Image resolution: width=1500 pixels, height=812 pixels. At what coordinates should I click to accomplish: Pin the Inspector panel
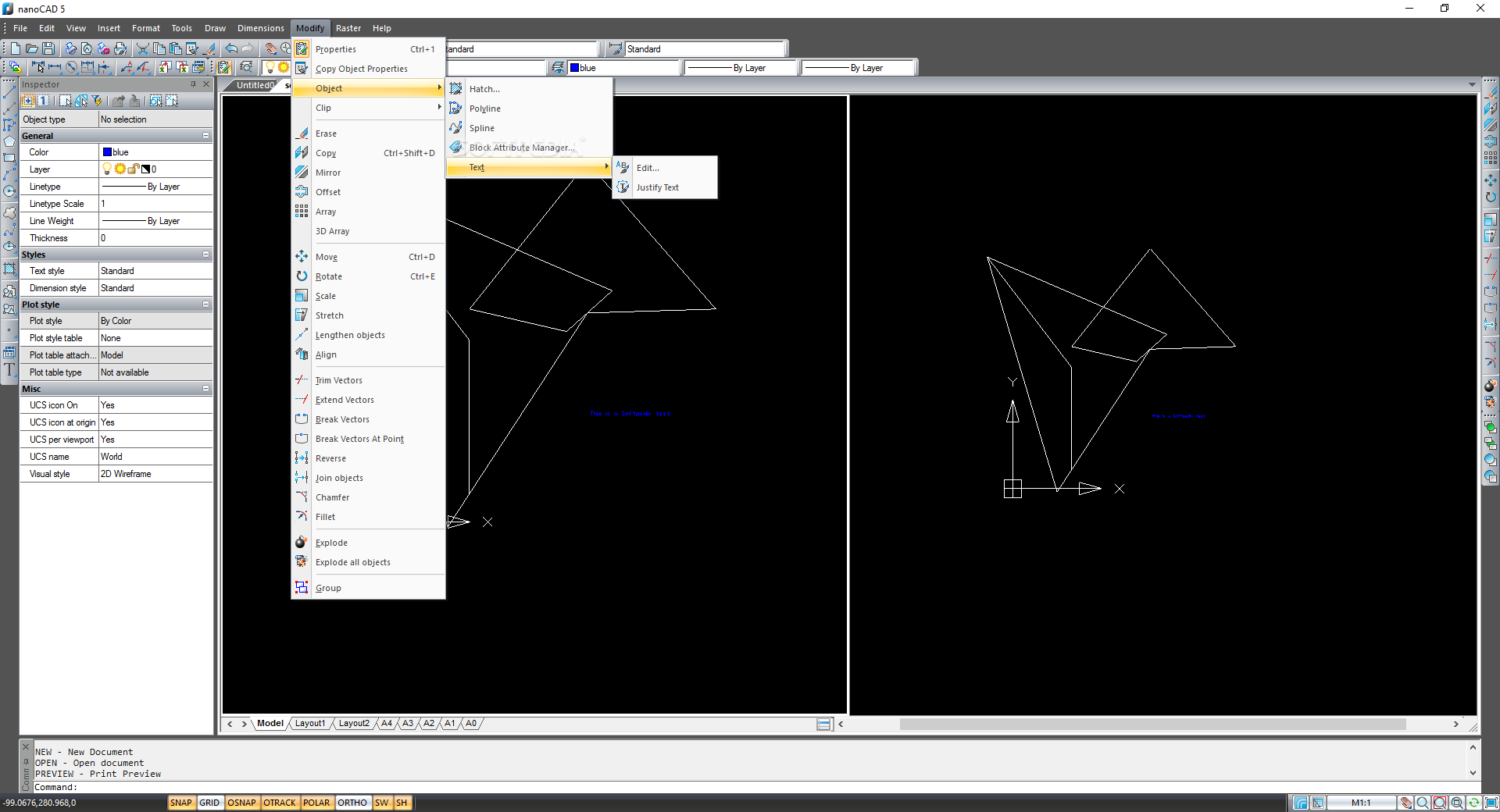[193, 84]
